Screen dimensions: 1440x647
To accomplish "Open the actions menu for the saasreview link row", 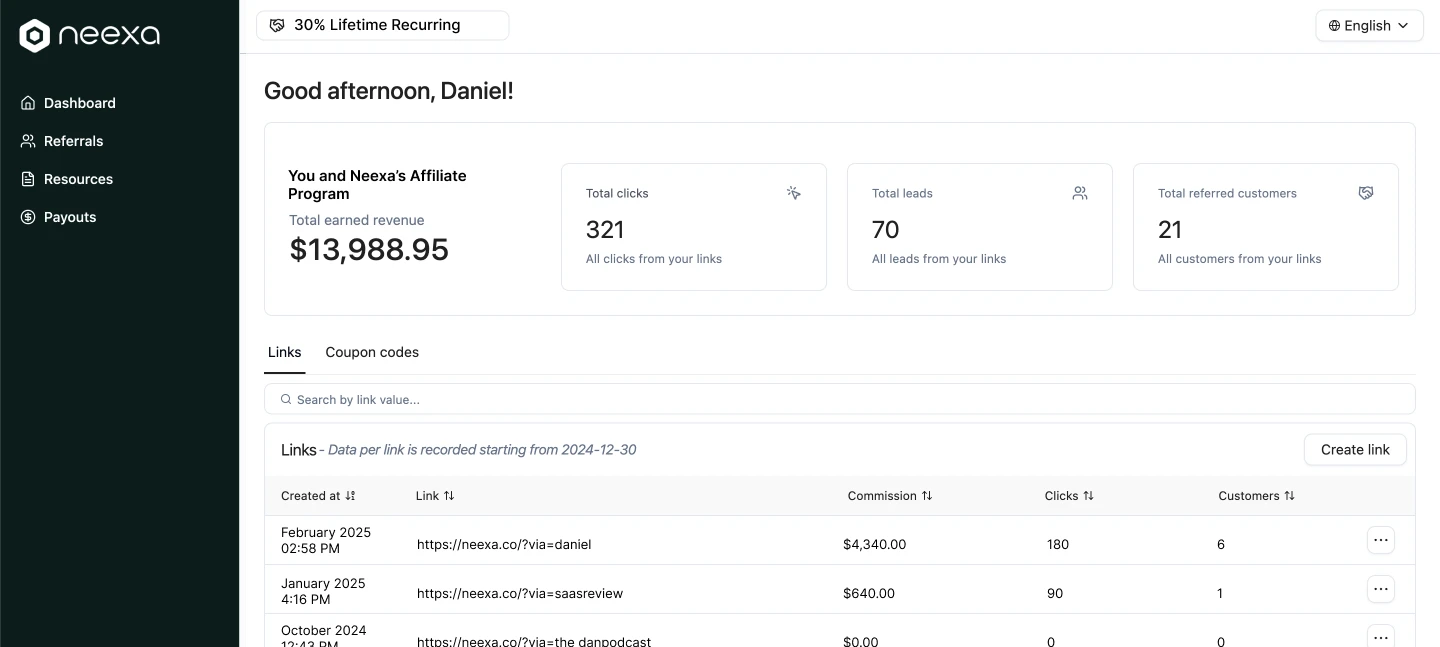I will 1381,589.
